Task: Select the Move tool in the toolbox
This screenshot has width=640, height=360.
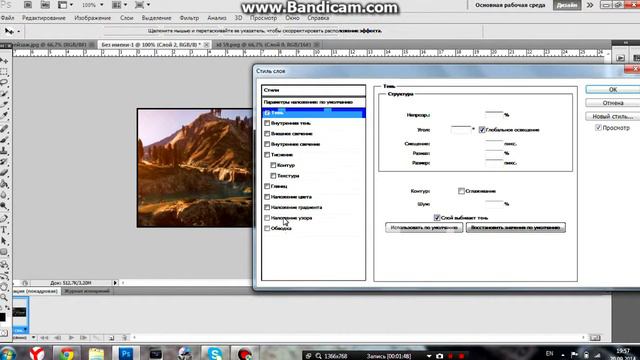Action: (x=4, y=61)
